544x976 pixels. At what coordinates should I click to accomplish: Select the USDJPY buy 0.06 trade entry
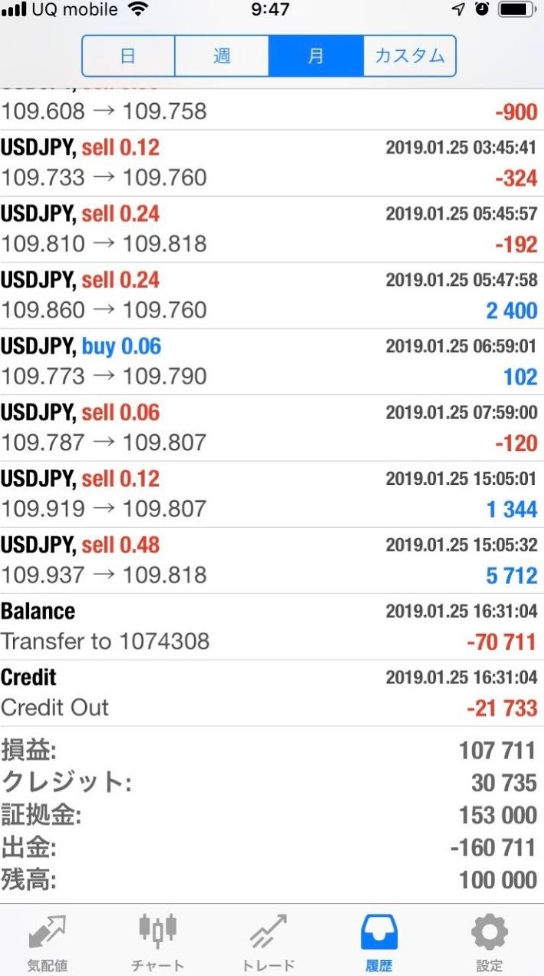[272, 362]
